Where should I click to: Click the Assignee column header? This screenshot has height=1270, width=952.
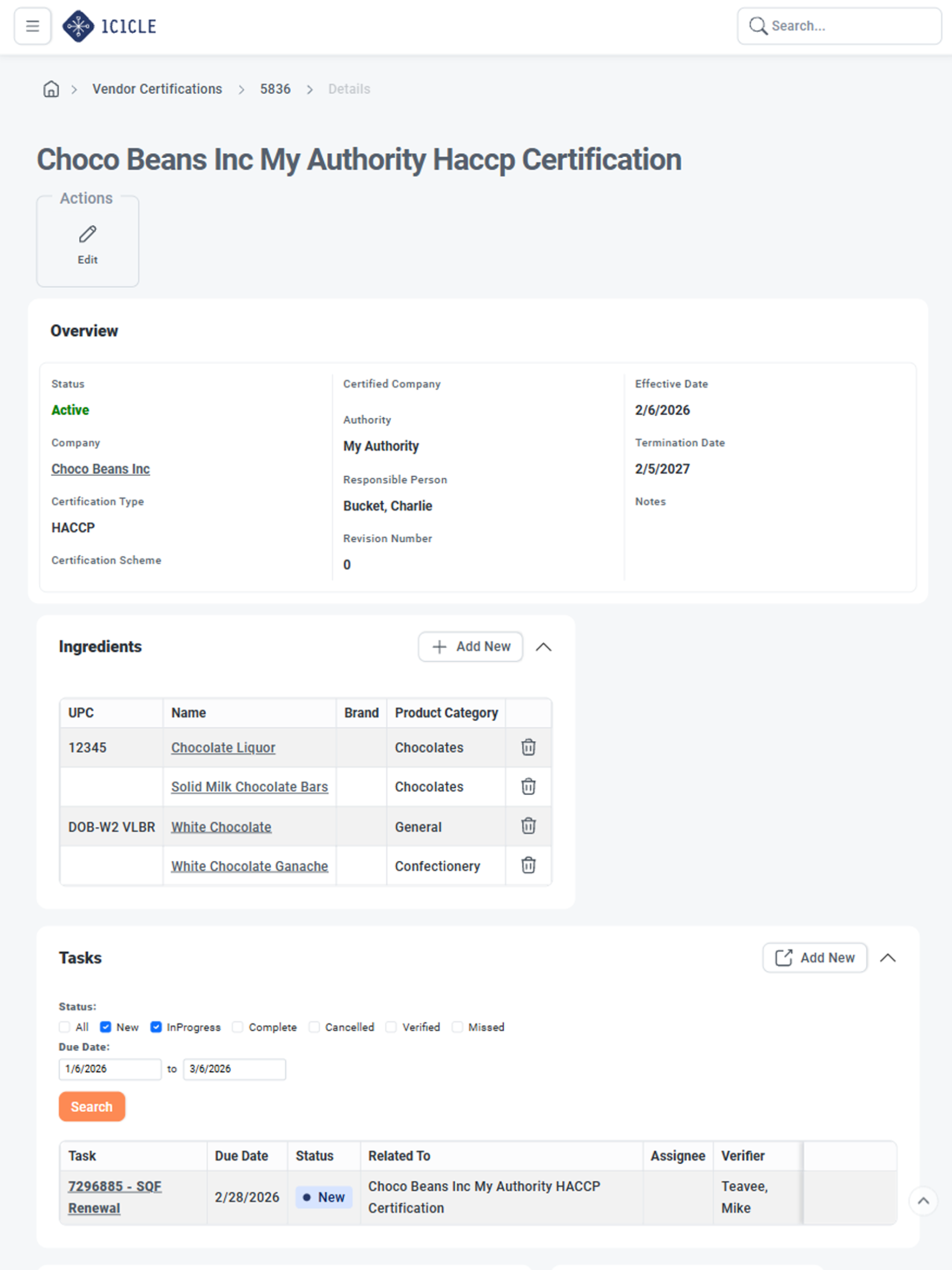678,1156
